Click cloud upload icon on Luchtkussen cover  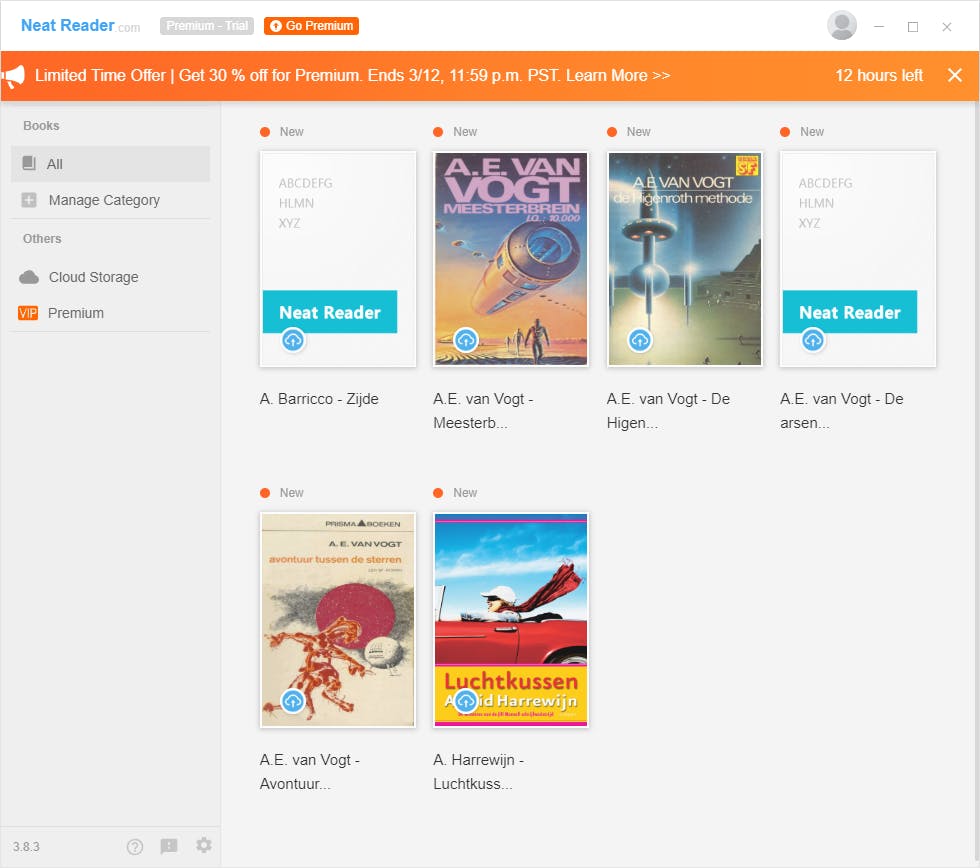[x=466, y=701]
